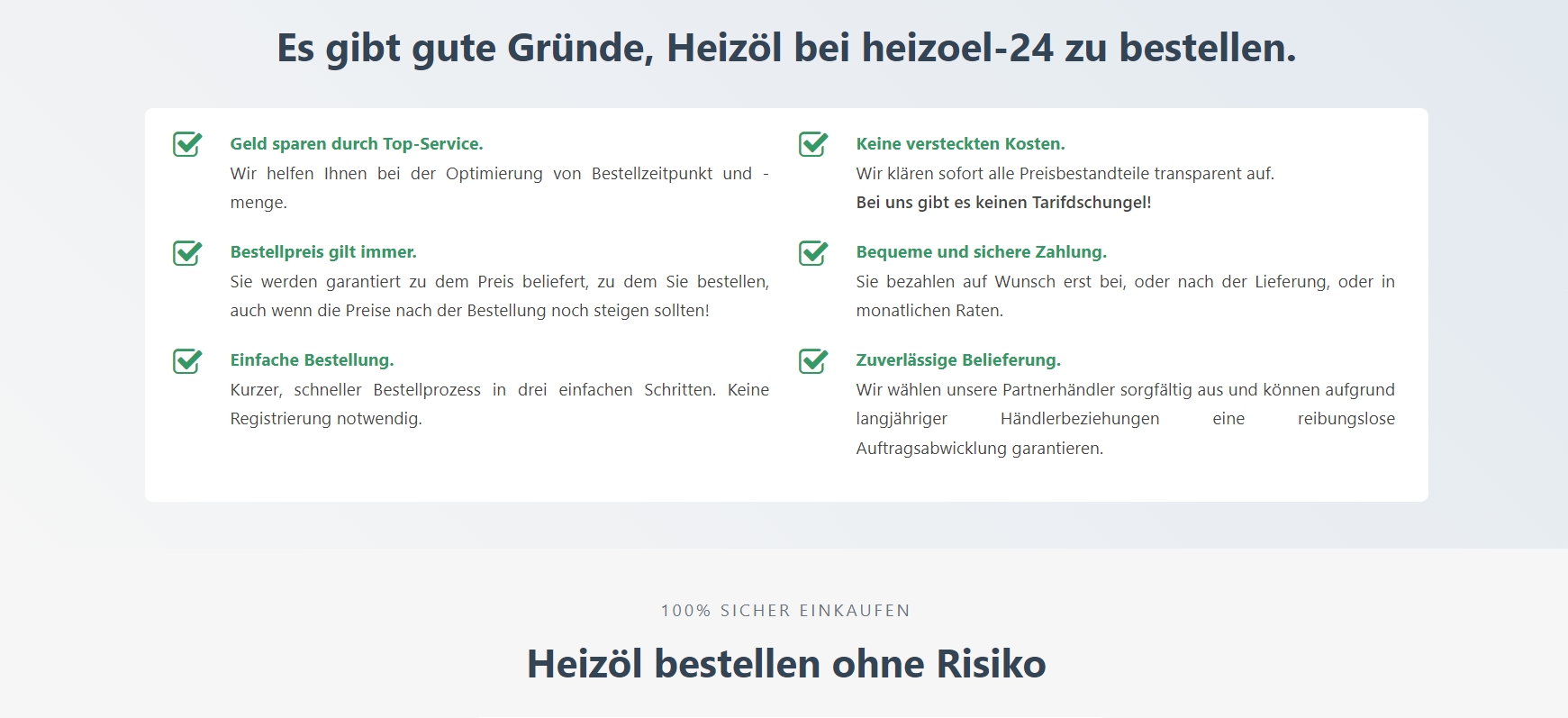
Task: Click the checkmark icon beside Zuverlässige Belieferung
Action: [x=813, y=360]
